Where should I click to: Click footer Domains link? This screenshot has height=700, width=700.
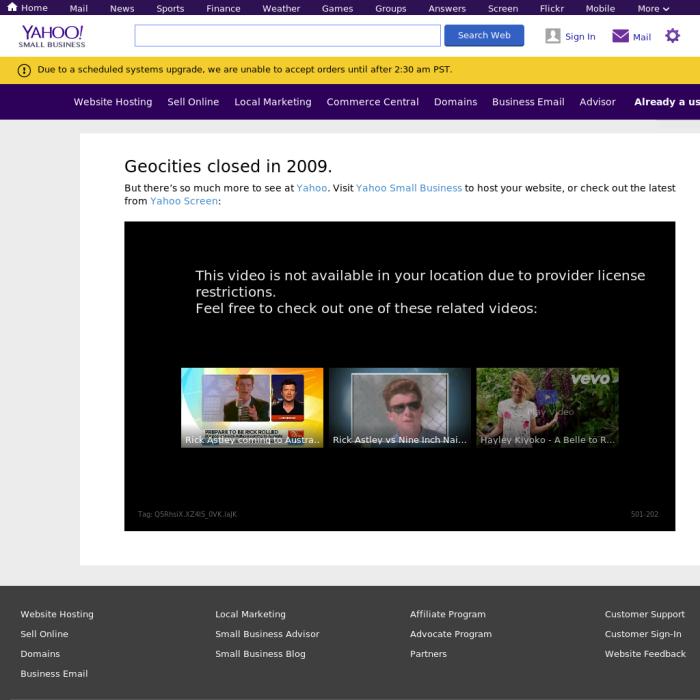(x=40, y=654)
